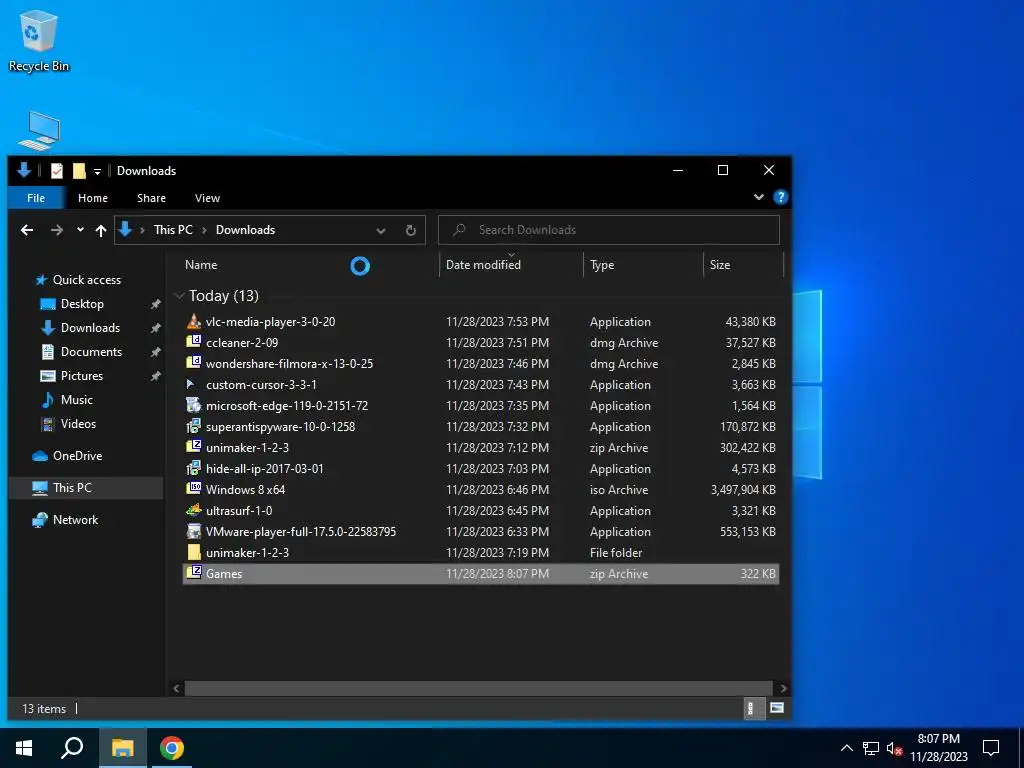Click the file list horizontal scrollbar
This screenshot has height=768, width=1024.
479,688
